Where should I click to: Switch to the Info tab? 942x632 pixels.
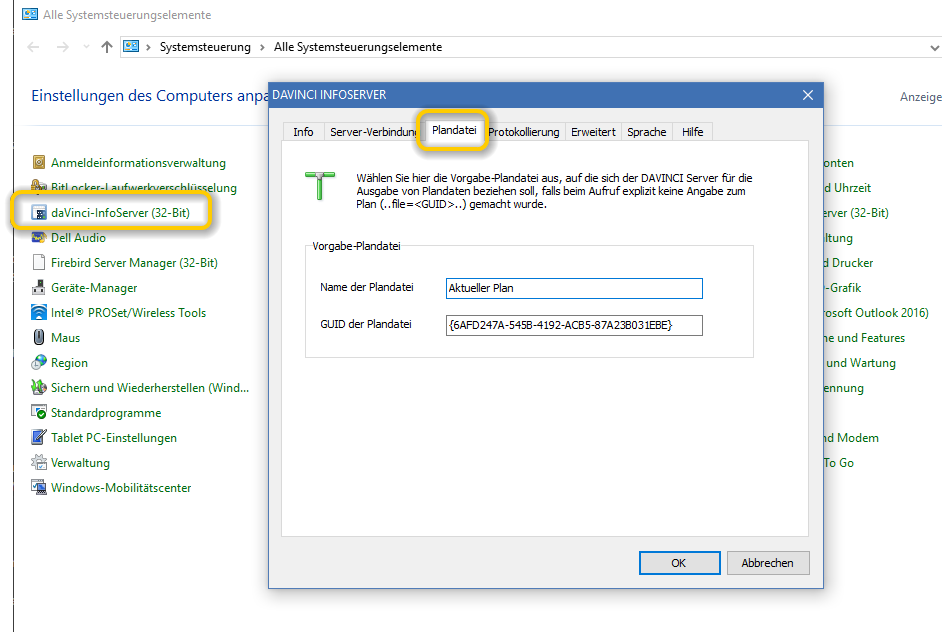(303, 132)
